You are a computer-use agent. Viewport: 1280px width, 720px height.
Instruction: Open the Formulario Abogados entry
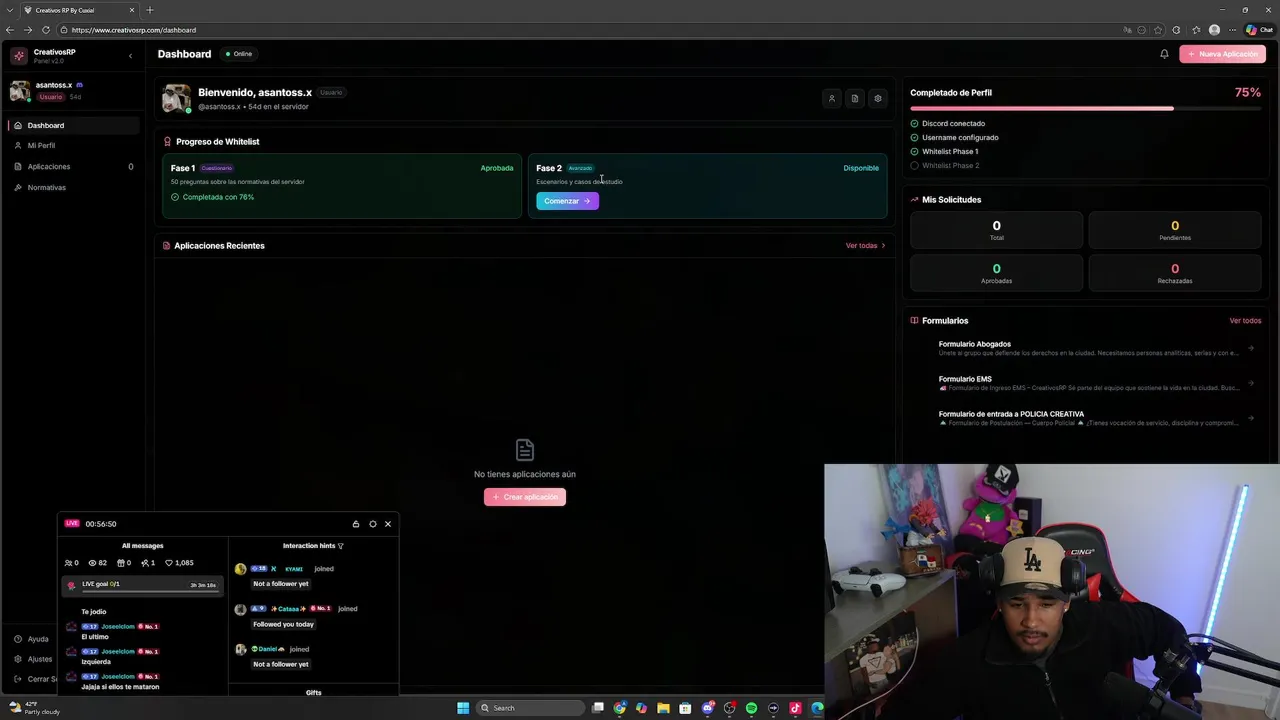[1085, 348]
